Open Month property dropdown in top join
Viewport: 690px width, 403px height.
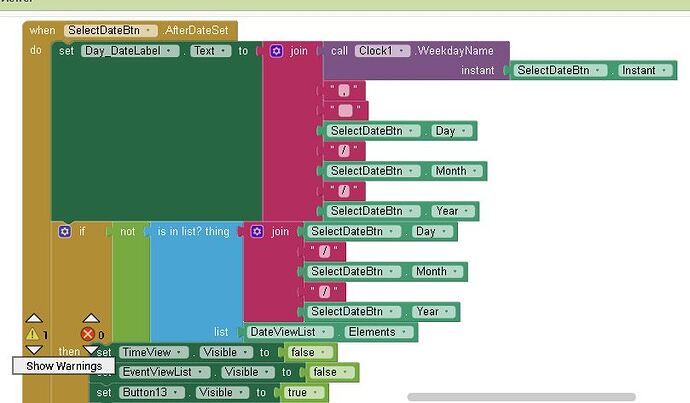click(x=457, y=171)
